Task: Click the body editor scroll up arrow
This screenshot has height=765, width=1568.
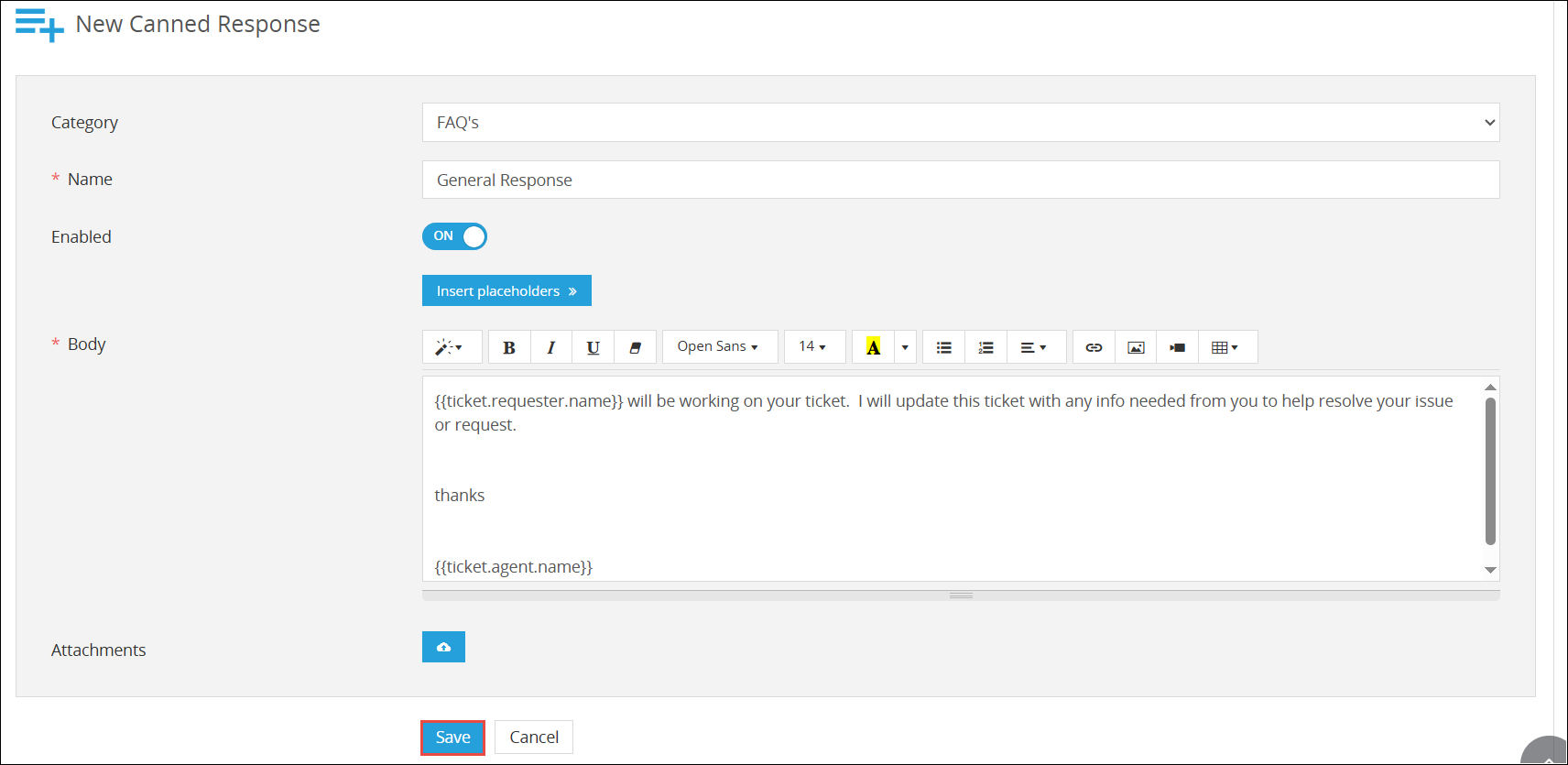Action: click(1490, 388)
